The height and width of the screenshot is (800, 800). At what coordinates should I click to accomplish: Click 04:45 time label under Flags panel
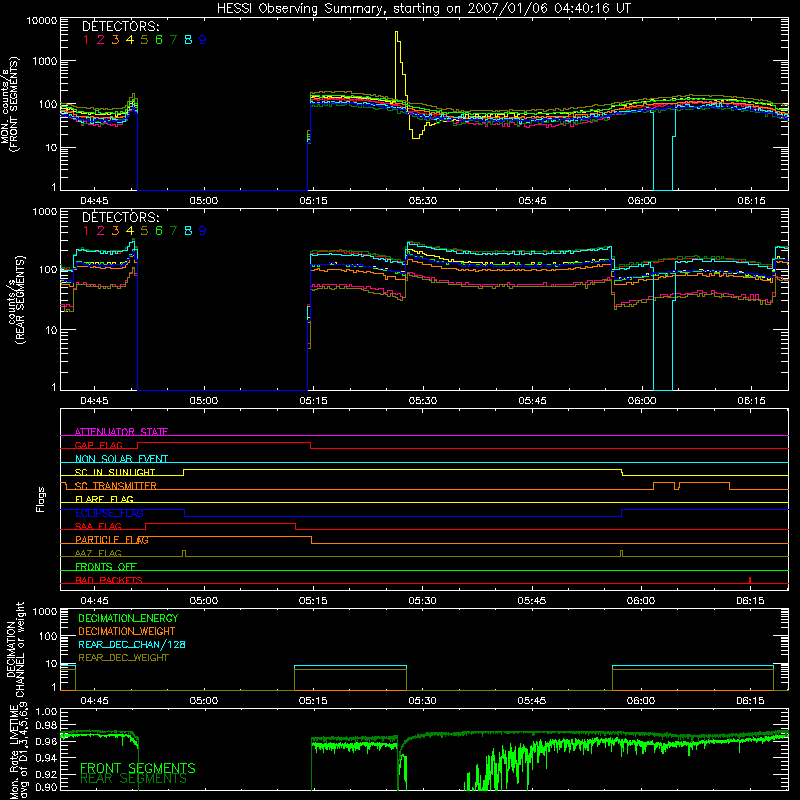point(94,601)
